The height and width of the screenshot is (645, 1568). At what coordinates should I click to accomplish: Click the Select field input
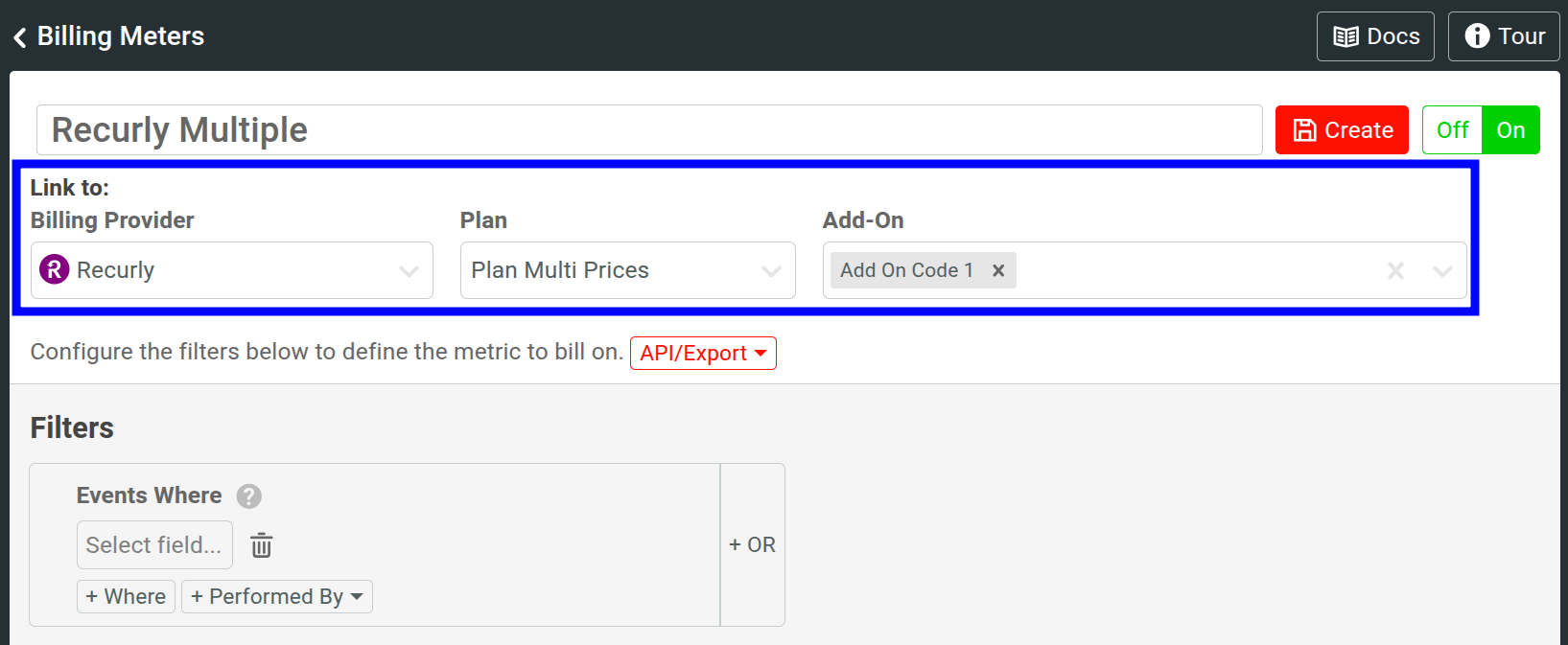point(154,545)
